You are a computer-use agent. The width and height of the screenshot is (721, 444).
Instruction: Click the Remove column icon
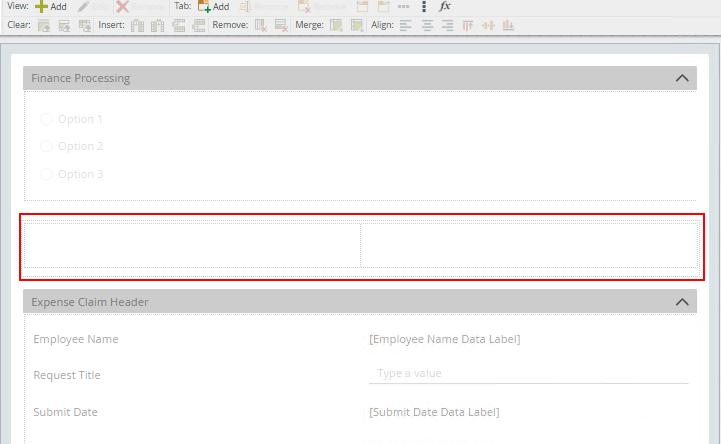coord(261,25)
